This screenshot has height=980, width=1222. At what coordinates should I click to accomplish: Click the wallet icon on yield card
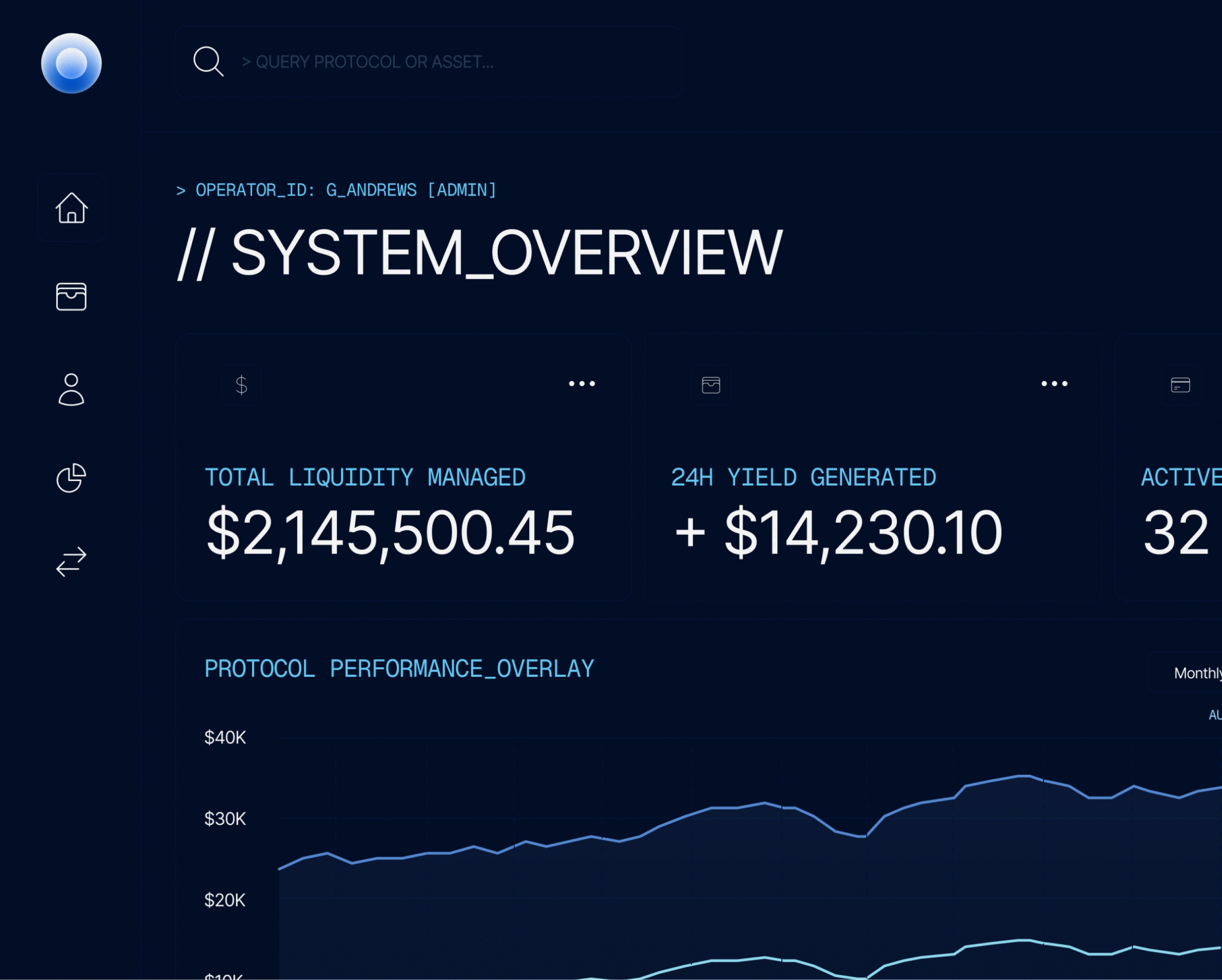click(x=711, y=385)
